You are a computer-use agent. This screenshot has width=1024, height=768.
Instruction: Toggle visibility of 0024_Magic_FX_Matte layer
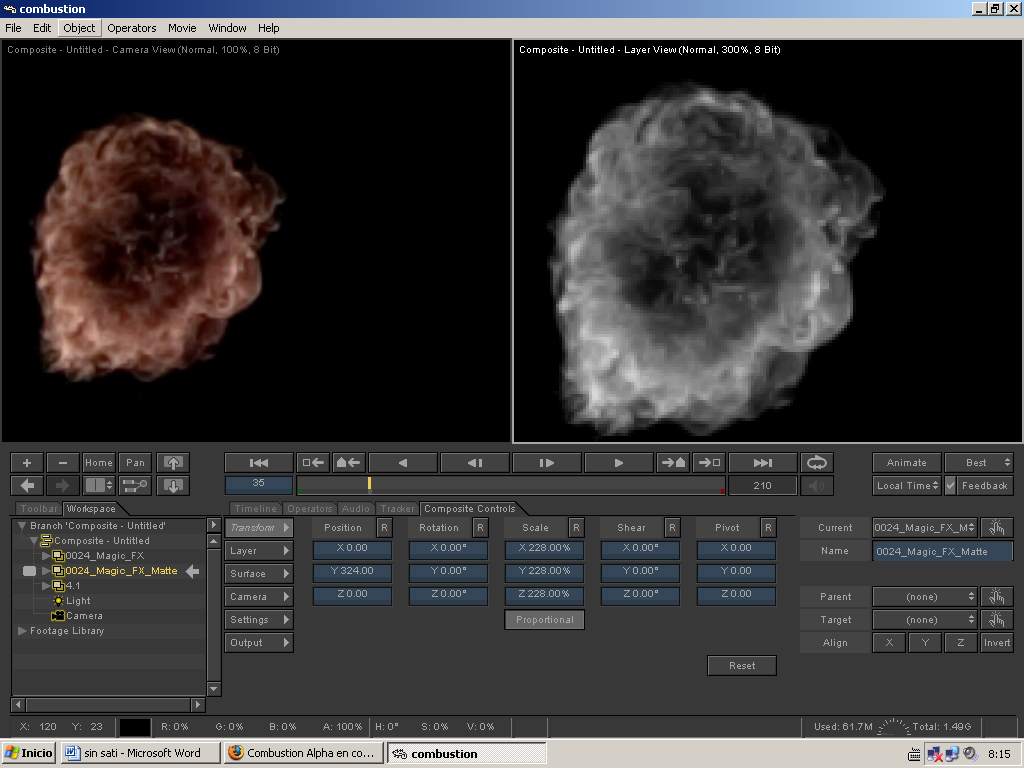[29, 571]
